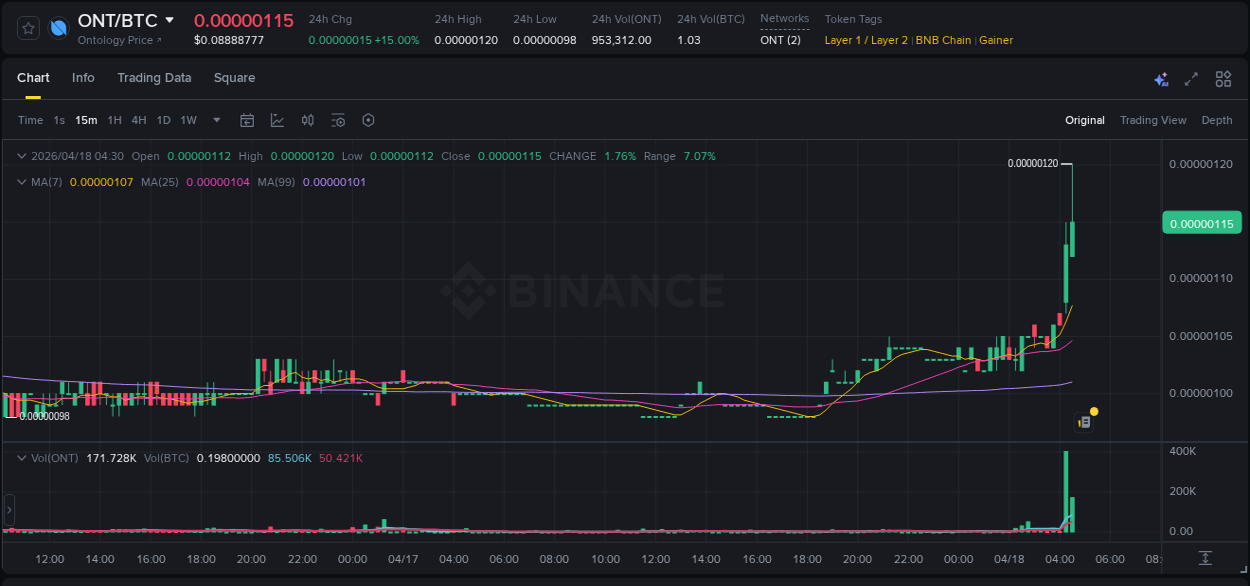
Task: Click the 24h change +15.00% value
Action: pos(397,40)
